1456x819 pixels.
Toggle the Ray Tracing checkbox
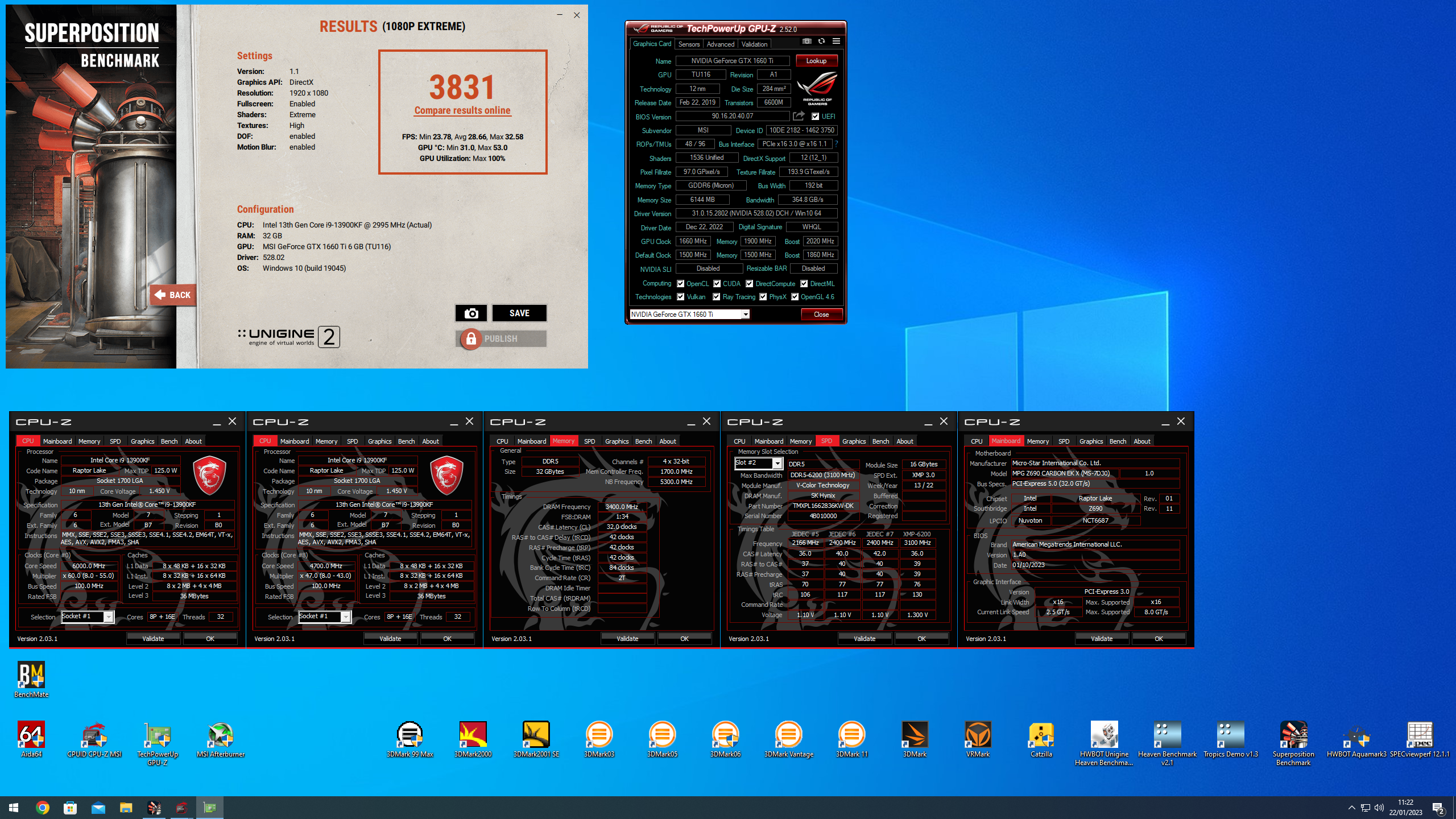tap(717, 297)
